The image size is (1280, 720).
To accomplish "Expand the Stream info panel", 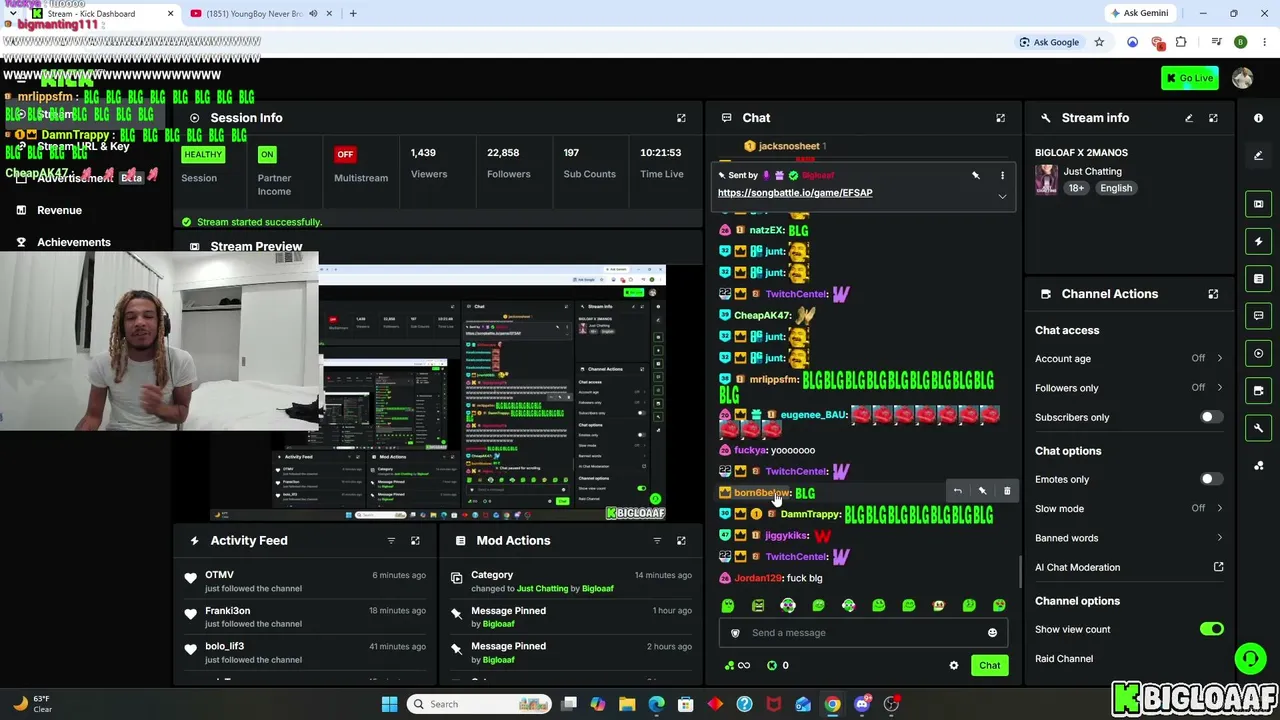I will [1213, 118].
